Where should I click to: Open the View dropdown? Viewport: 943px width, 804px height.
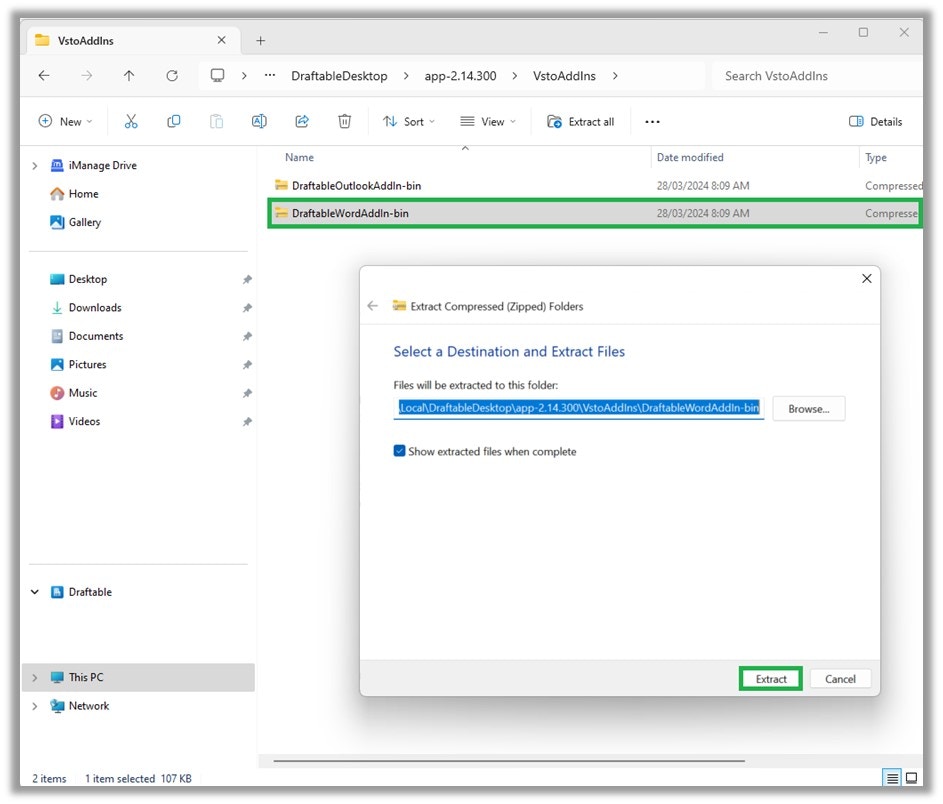tap(487, 121)
